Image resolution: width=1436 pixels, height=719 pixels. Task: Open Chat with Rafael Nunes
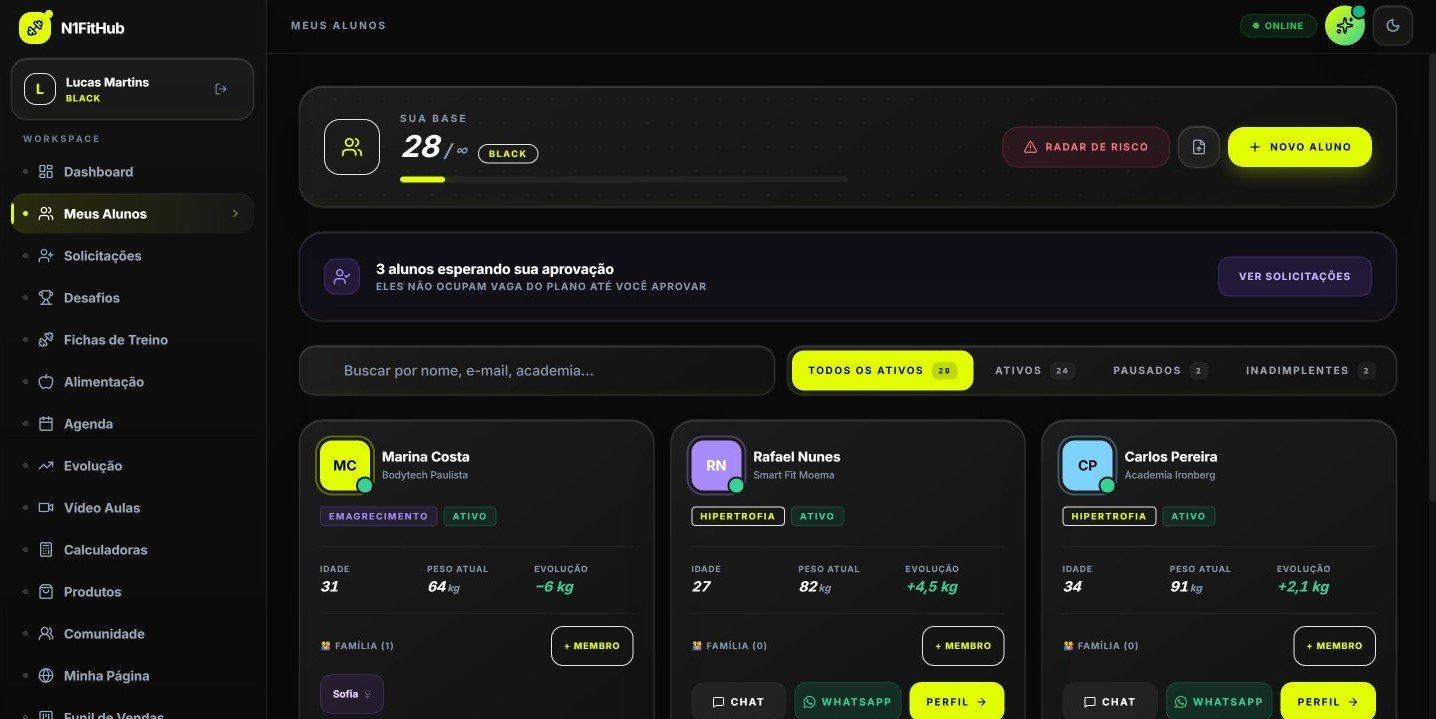pyautogui.click(x=739, y=702)
